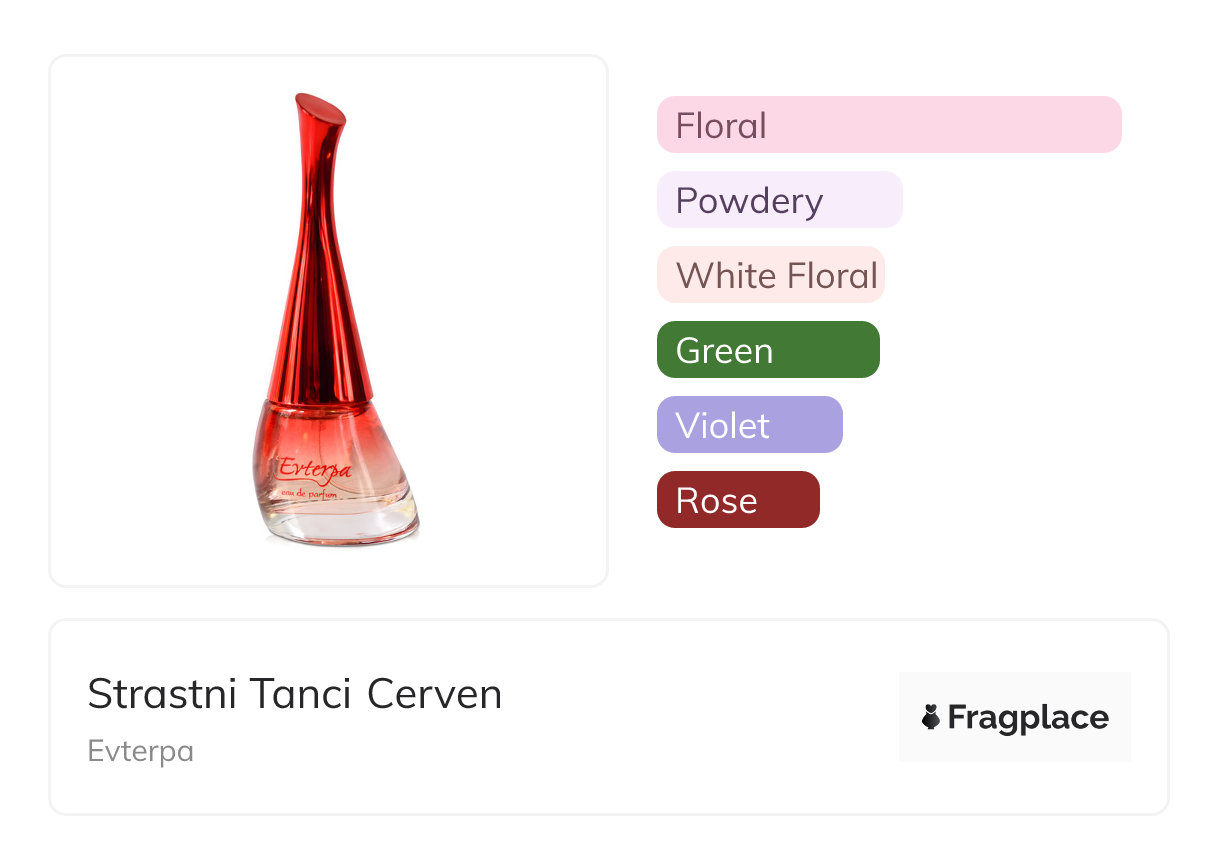Open the Strastni Tanci Cerven title
1218x864 pixels.
point(294,694)
